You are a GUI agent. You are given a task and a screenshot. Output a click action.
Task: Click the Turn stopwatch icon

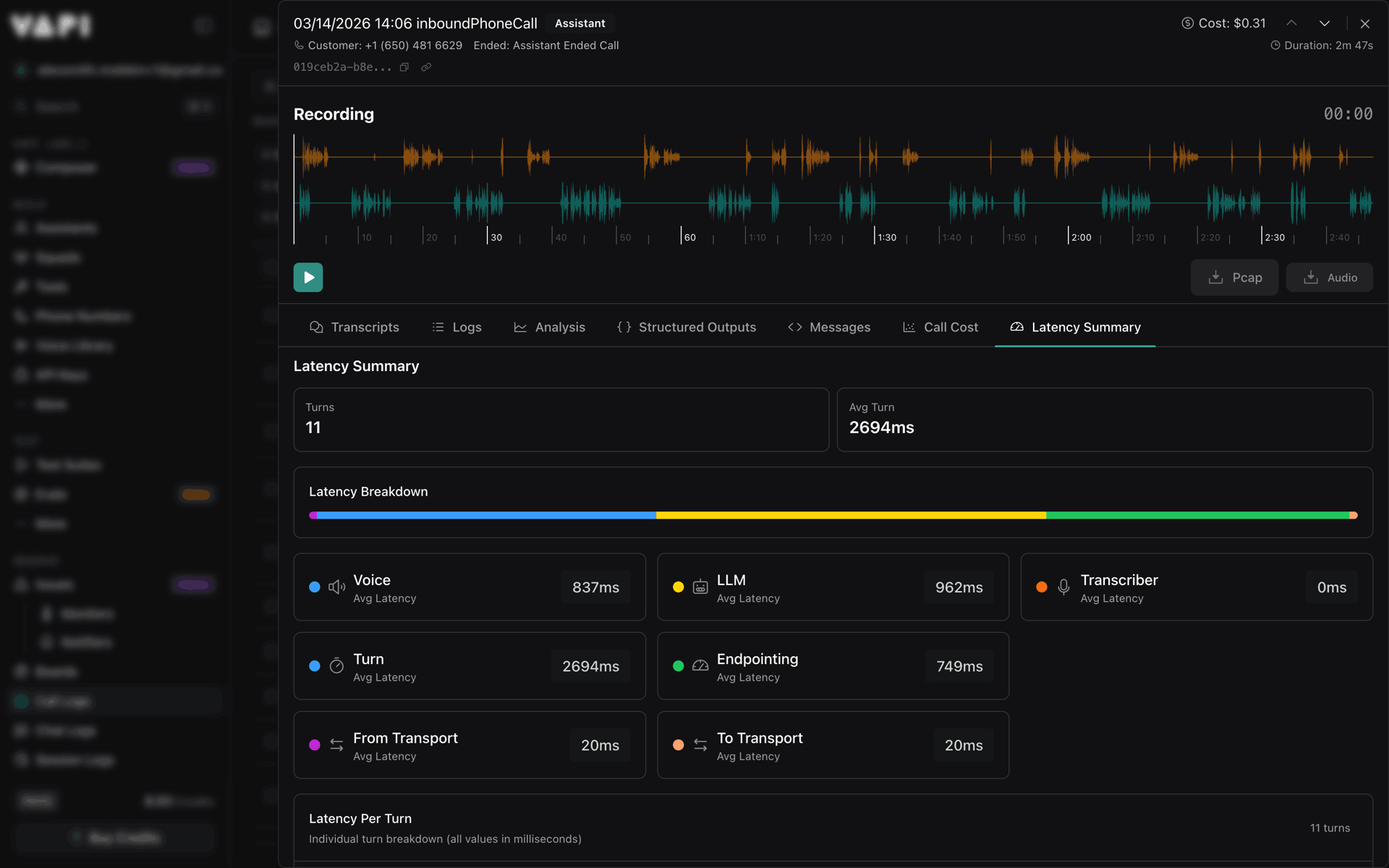pyautogui.click(x=336, y=665)
